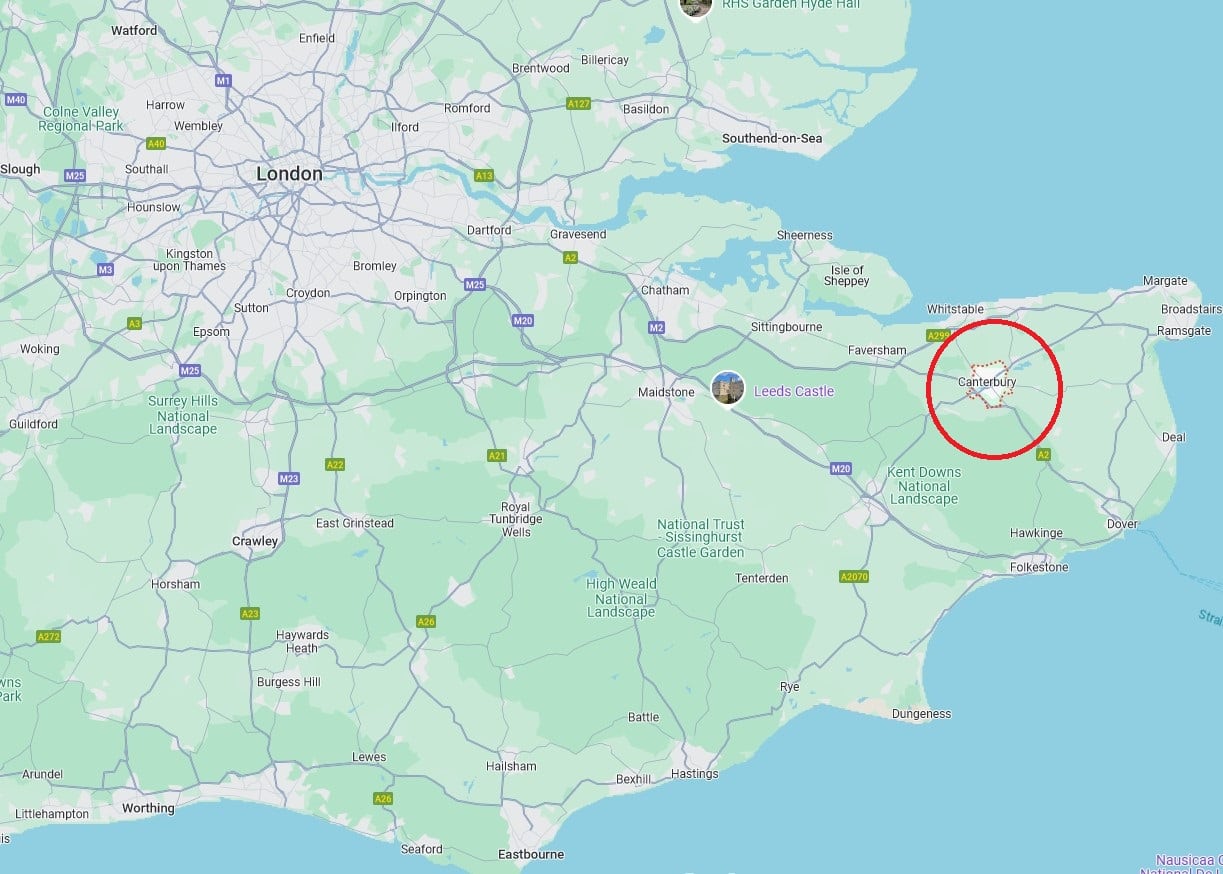
Task: Click the Kent Downs National Landscape label
Action: tap(924, 486)
